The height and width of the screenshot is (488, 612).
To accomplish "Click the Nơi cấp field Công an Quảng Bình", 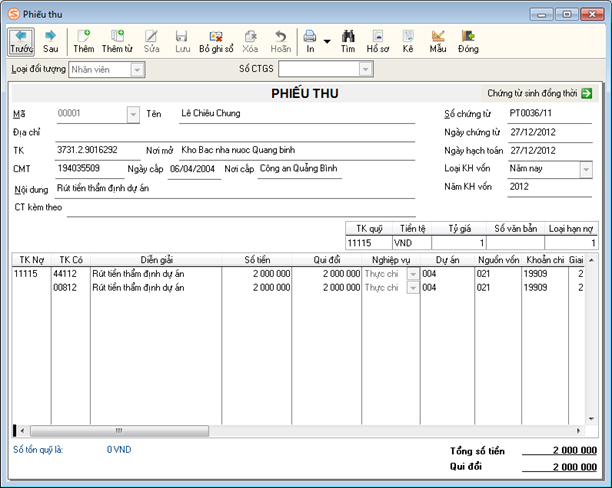I will [x=300, y=169].
